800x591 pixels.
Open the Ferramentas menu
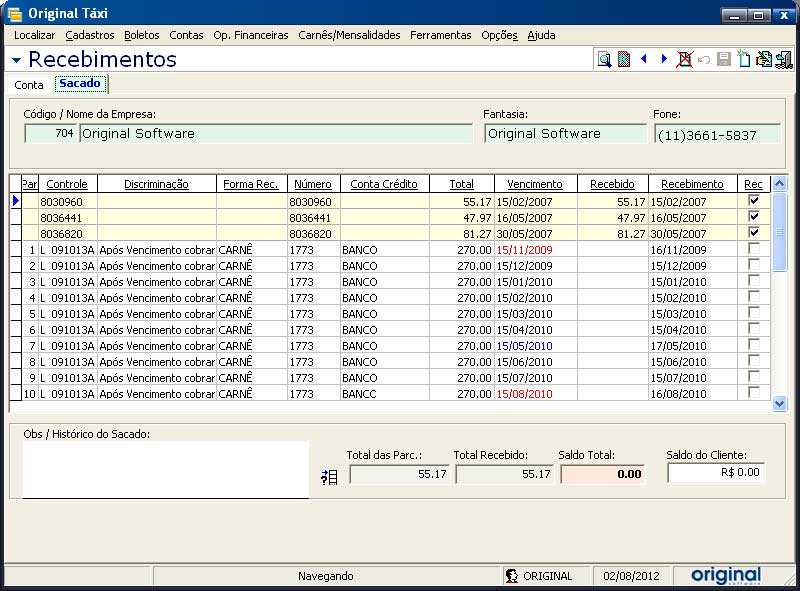pyautogui.click(x=440, y=35)
